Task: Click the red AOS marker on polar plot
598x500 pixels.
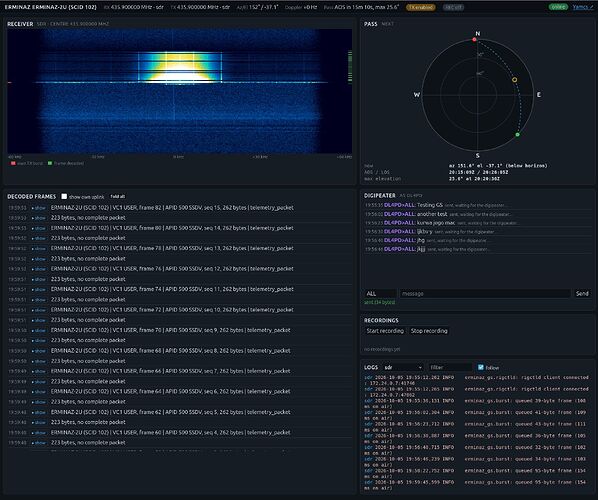Action: coord(474,39)
